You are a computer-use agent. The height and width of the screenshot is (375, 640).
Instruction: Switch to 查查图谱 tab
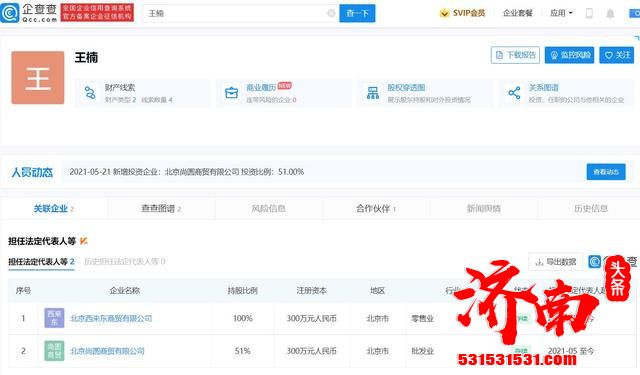click(161, 209)
